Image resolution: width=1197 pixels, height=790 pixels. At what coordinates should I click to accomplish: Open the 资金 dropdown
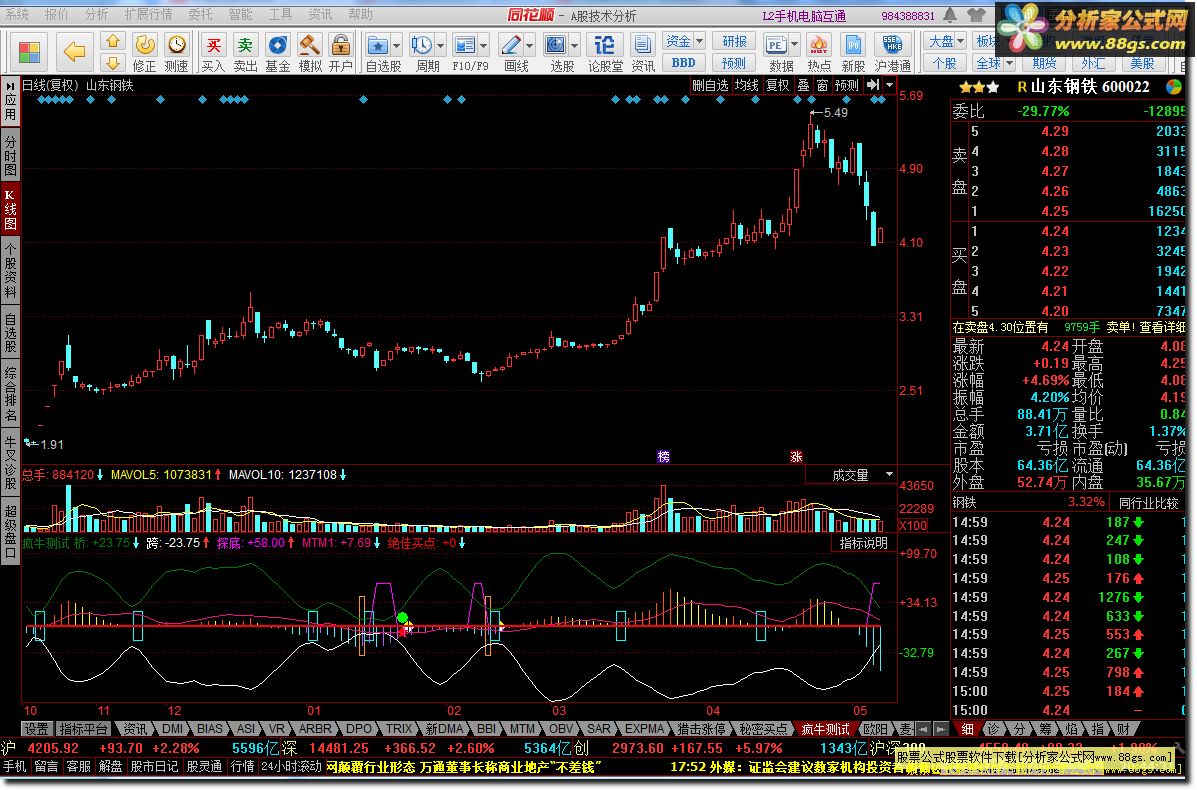(683, 41)
